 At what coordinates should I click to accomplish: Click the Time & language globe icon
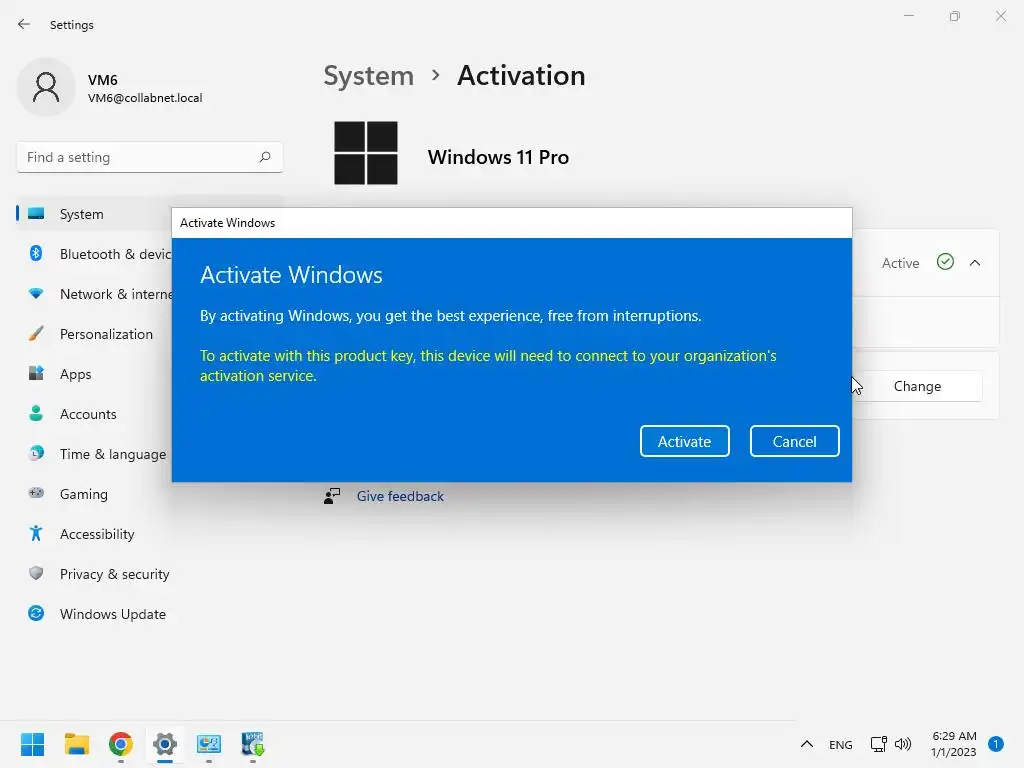[36, 453]
